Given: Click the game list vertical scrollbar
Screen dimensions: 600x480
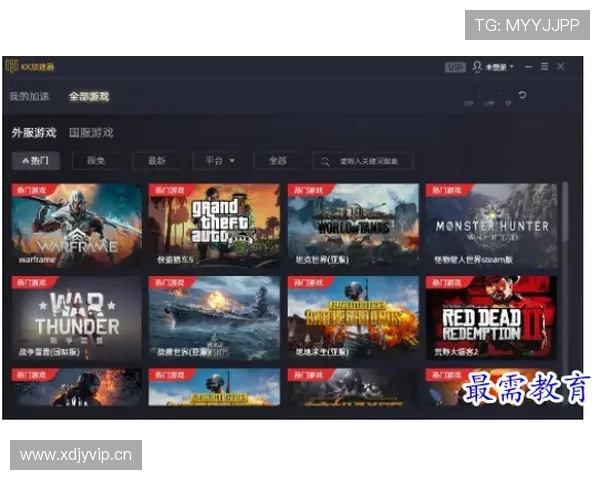Looking at the screenshot, I should coord(565,214).
